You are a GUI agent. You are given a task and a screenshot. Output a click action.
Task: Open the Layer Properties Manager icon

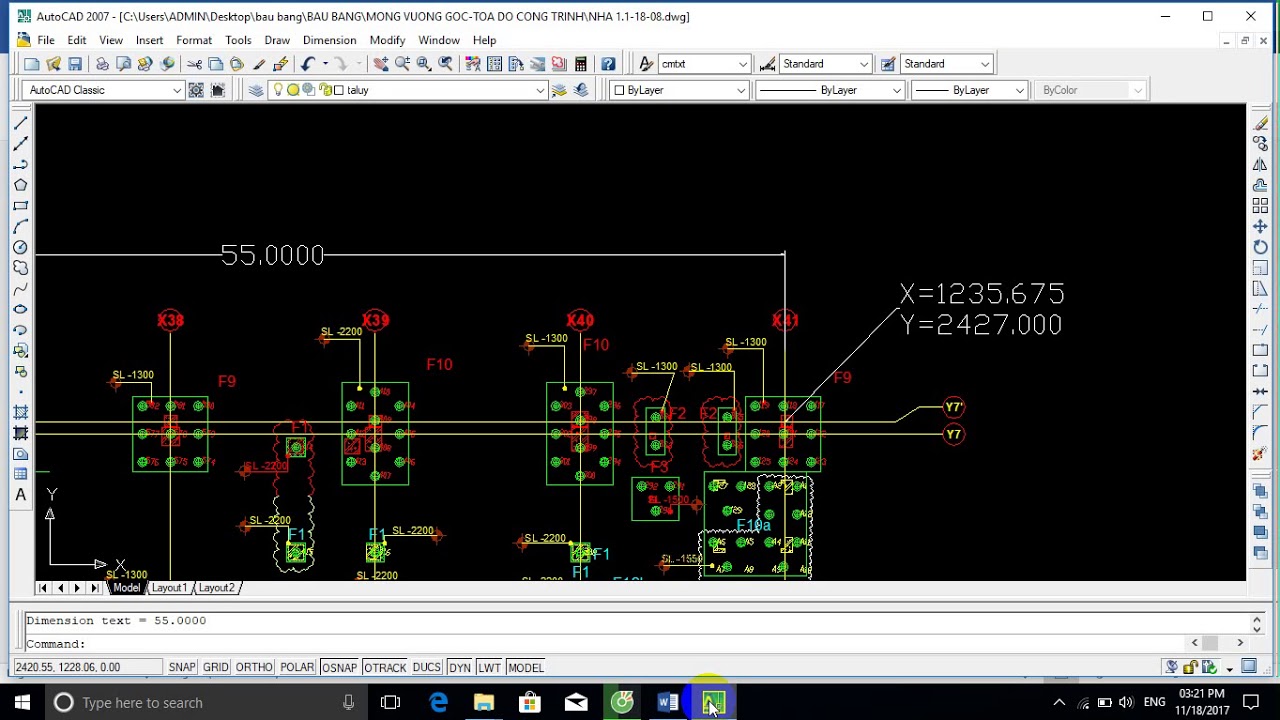point(256,90)
